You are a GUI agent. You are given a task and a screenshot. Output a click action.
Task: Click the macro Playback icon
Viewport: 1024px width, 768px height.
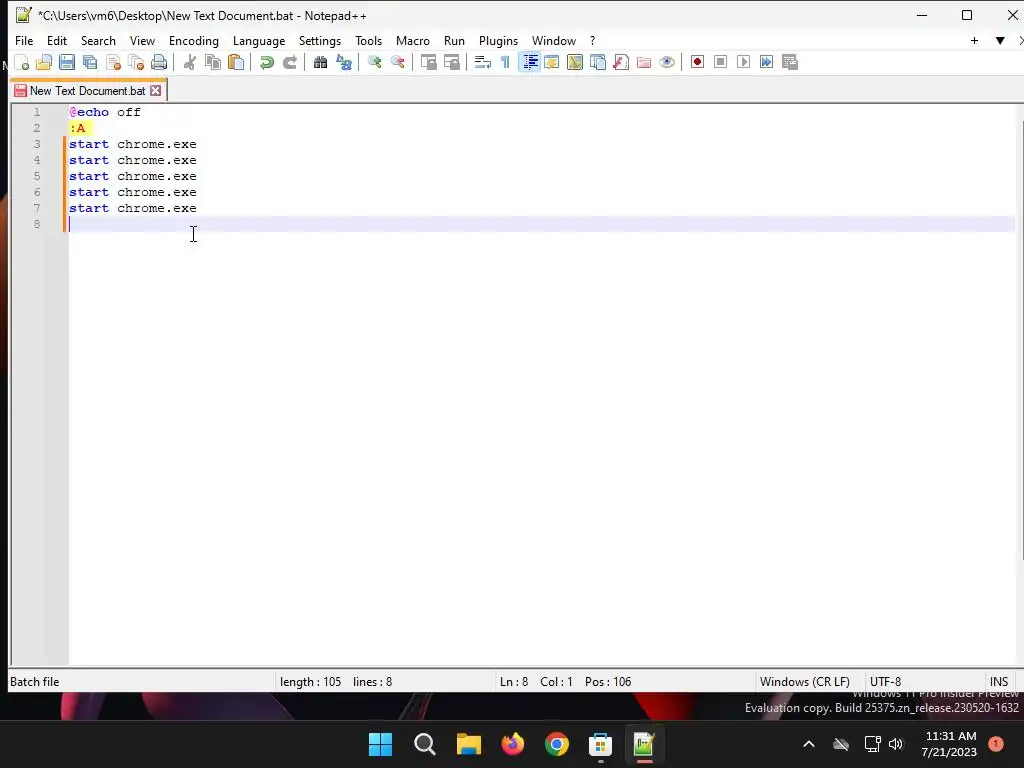pos(743,62)
